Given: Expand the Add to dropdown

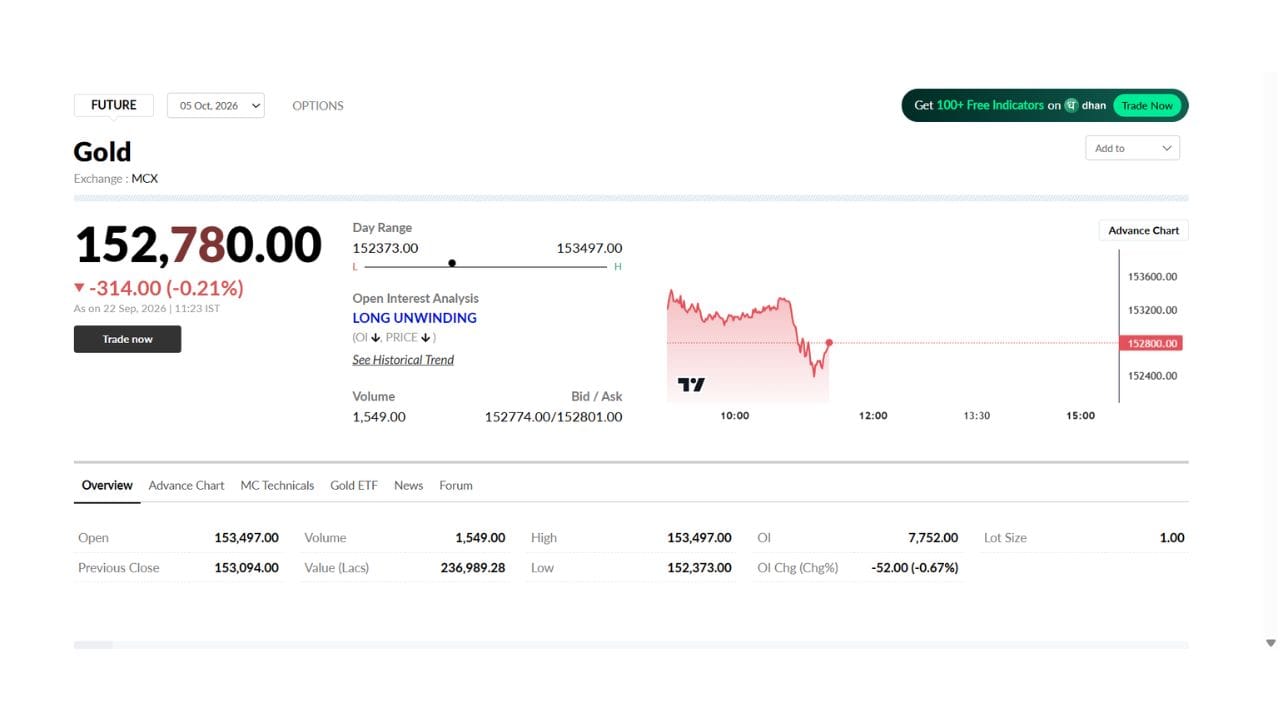Looking at the screenshot, I should (1132, 148).
